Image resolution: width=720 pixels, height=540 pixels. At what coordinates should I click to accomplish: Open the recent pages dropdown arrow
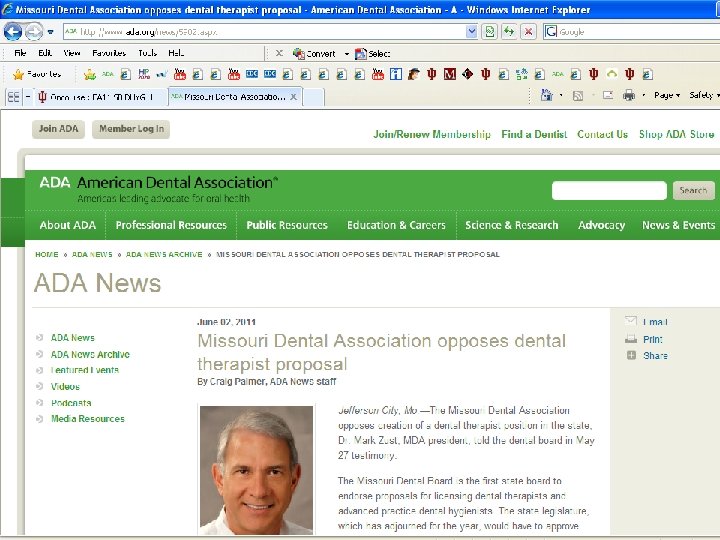51,32
